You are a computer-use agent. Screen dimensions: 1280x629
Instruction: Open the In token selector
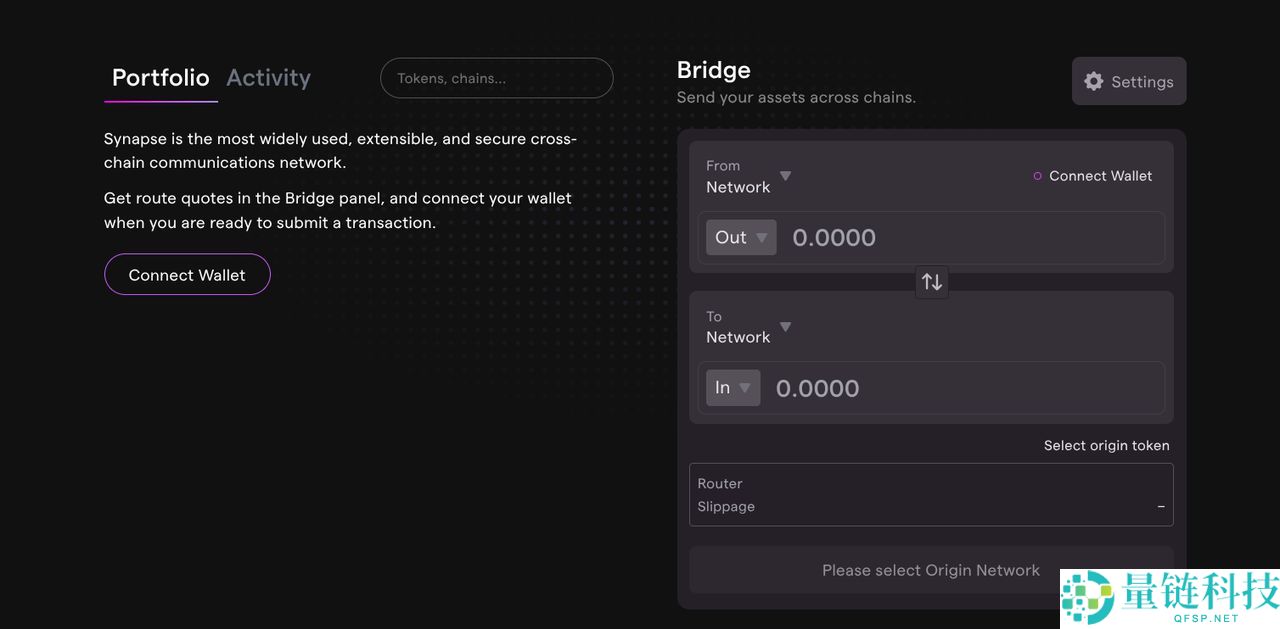pyautogui.click(x=733, y=388)
